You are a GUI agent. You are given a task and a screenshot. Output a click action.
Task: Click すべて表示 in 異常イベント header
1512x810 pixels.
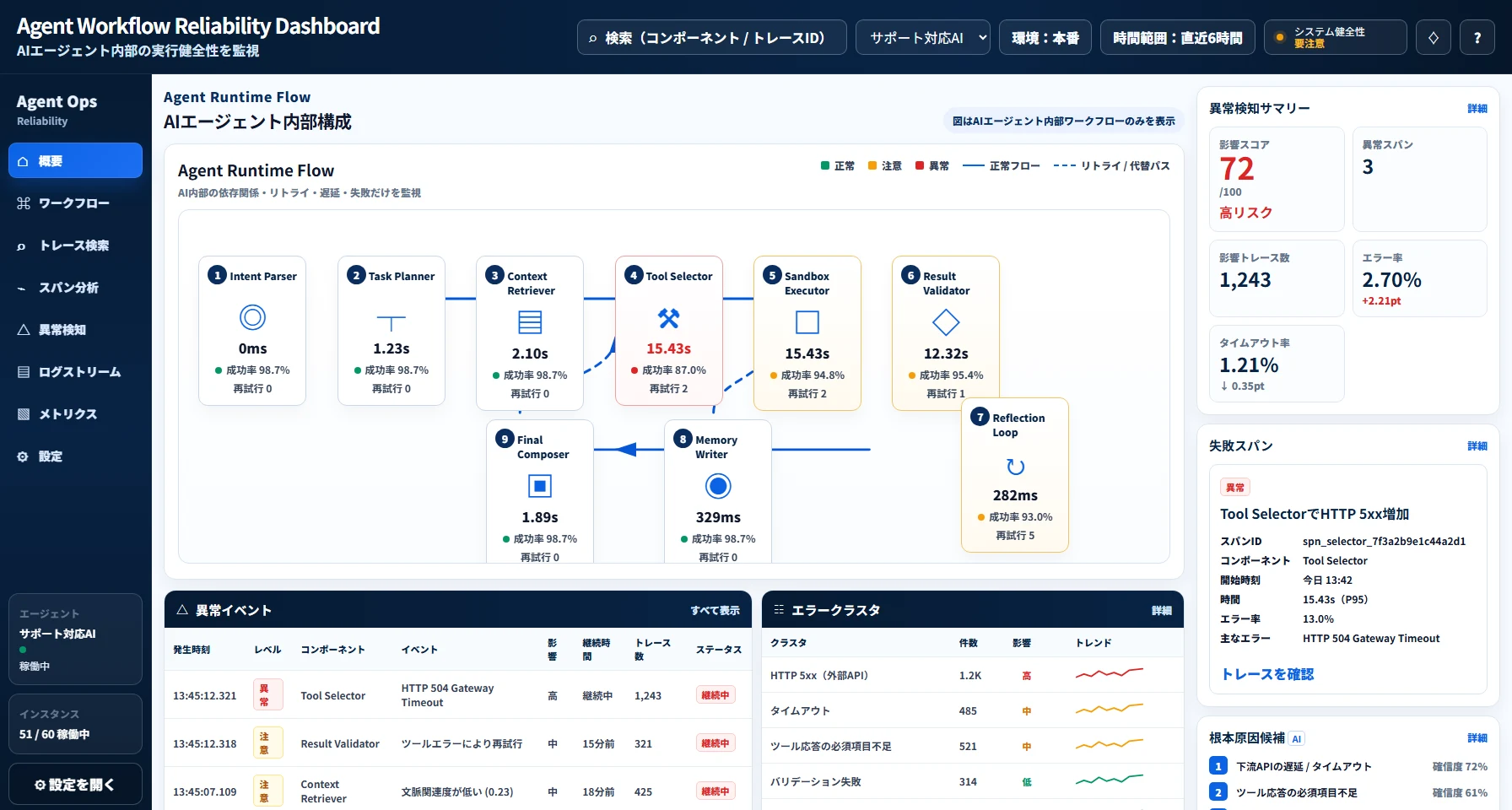point(715,610)
